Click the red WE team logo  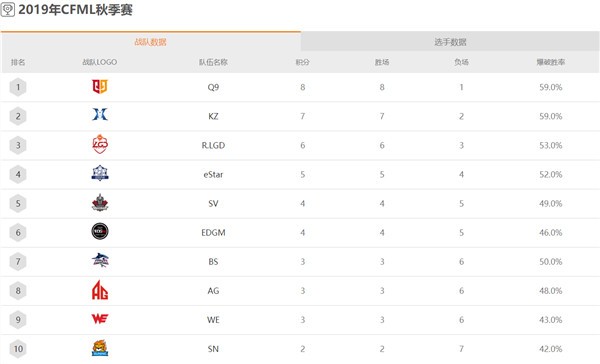(x=100, y=318)
